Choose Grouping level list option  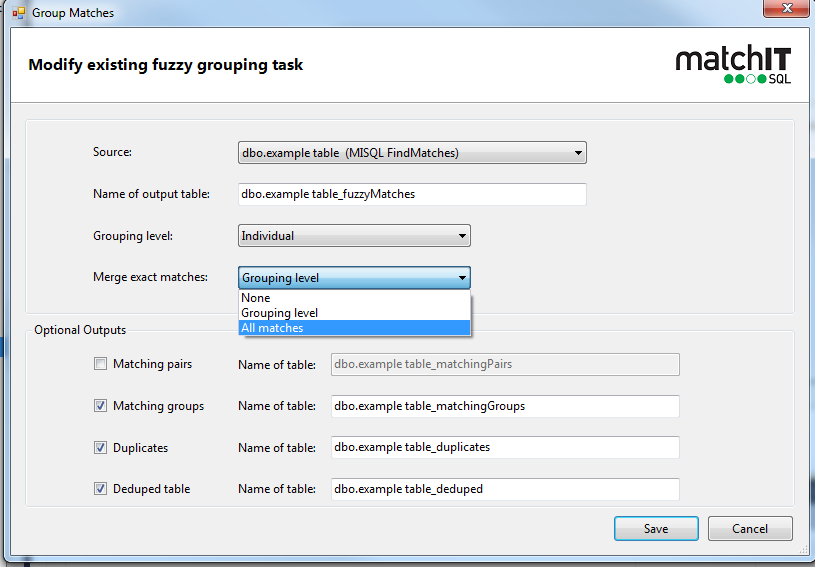(x=354, y=313)
